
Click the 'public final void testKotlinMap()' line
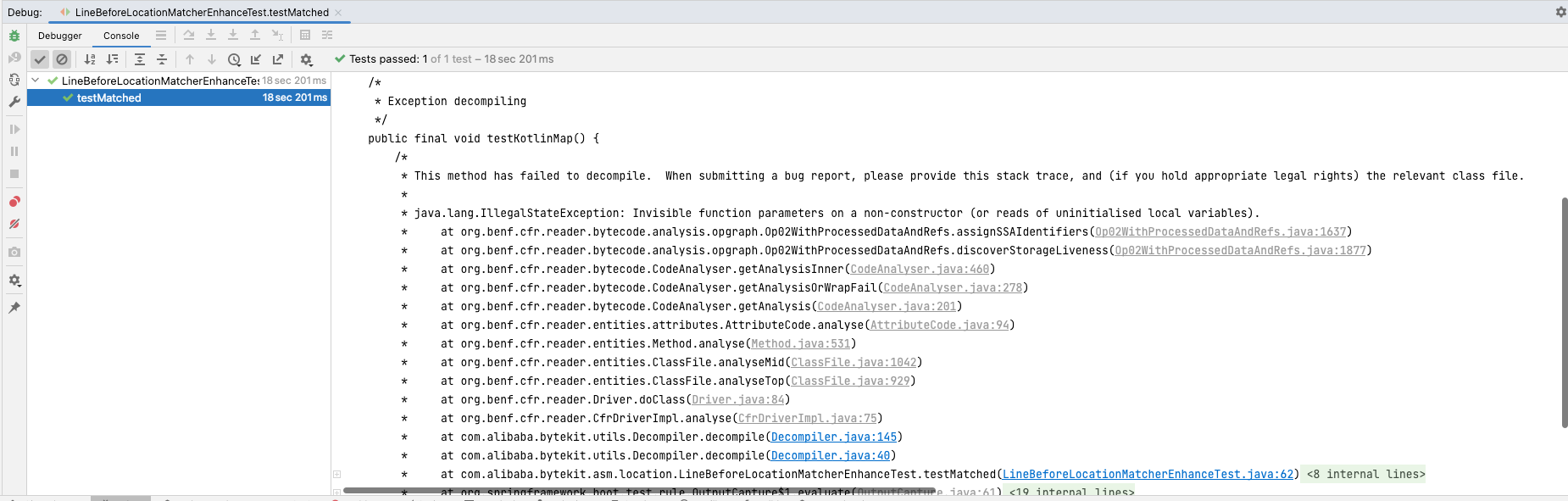(x=483, y=138)
